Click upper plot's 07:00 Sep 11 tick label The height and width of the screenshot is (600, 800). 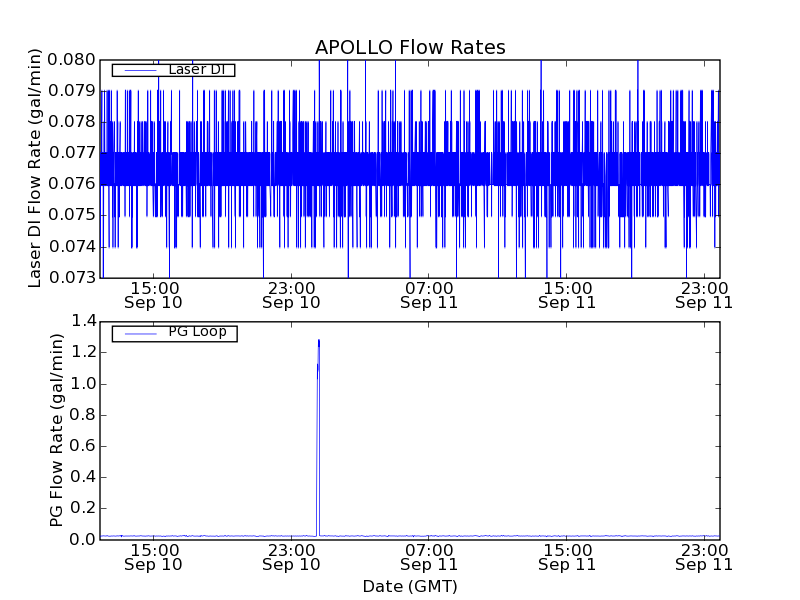pos(429,294)
